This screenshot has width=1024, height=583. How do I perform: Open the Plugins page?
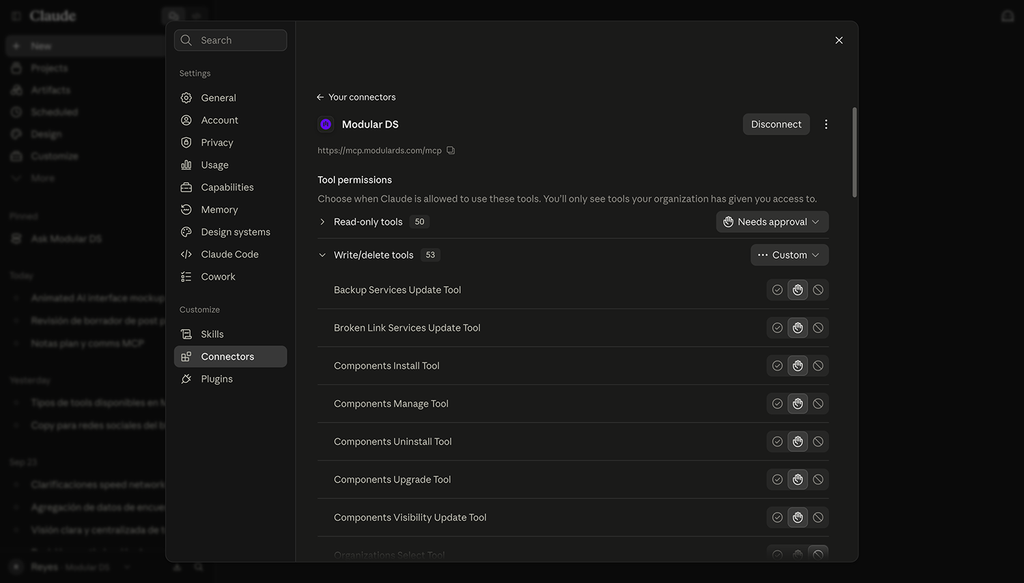230,379
